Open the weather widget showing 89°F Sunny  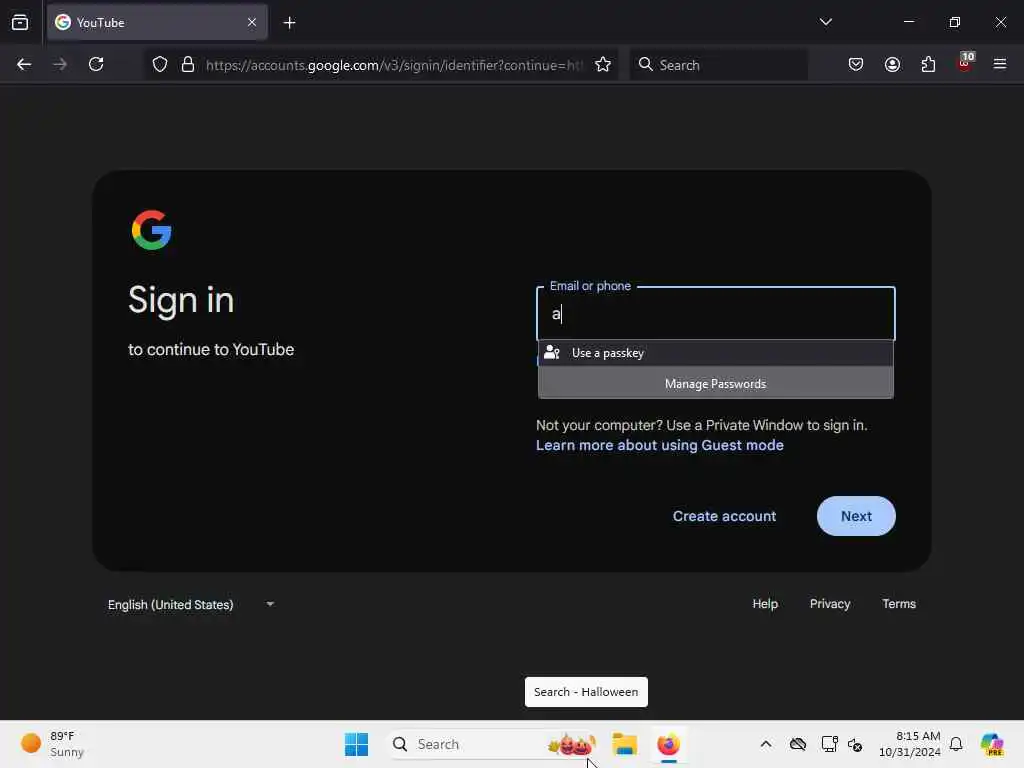point(53,744)
